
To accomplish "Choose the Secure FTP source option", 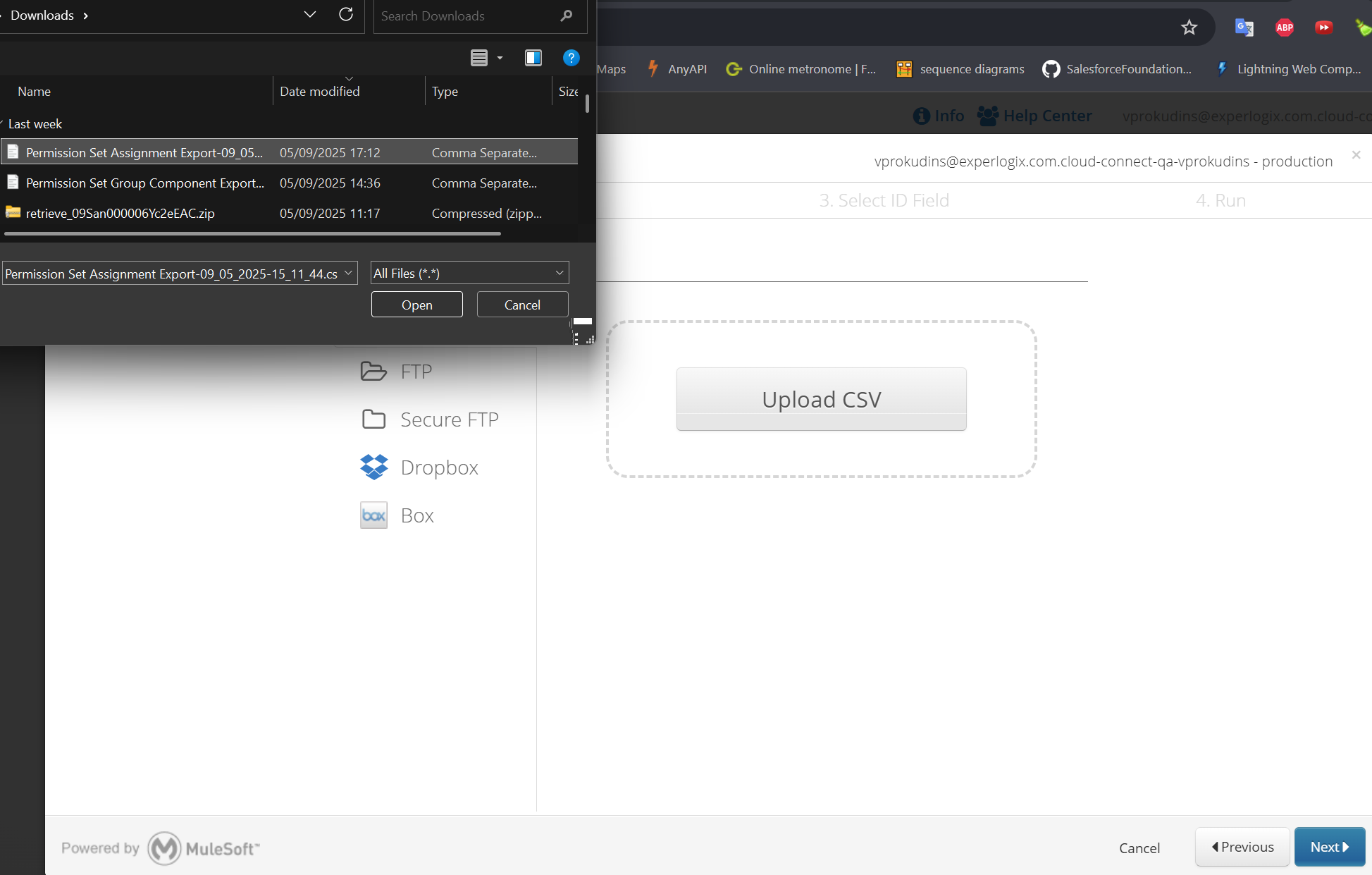I will (430, 420).
